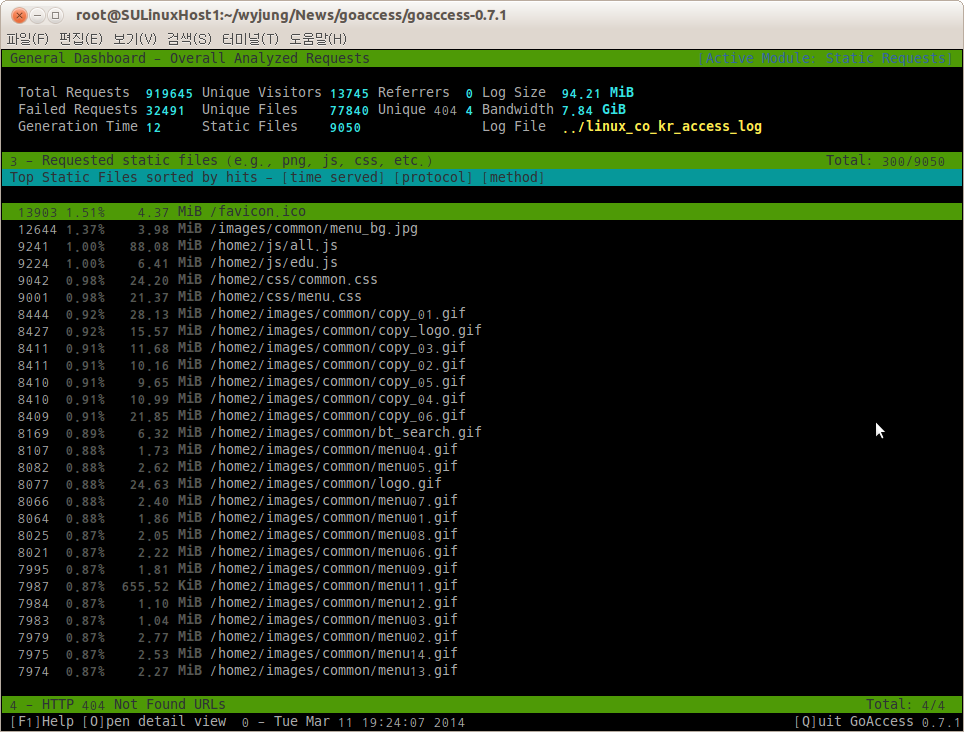Open the 터미널(T) menu

(250, 39)
